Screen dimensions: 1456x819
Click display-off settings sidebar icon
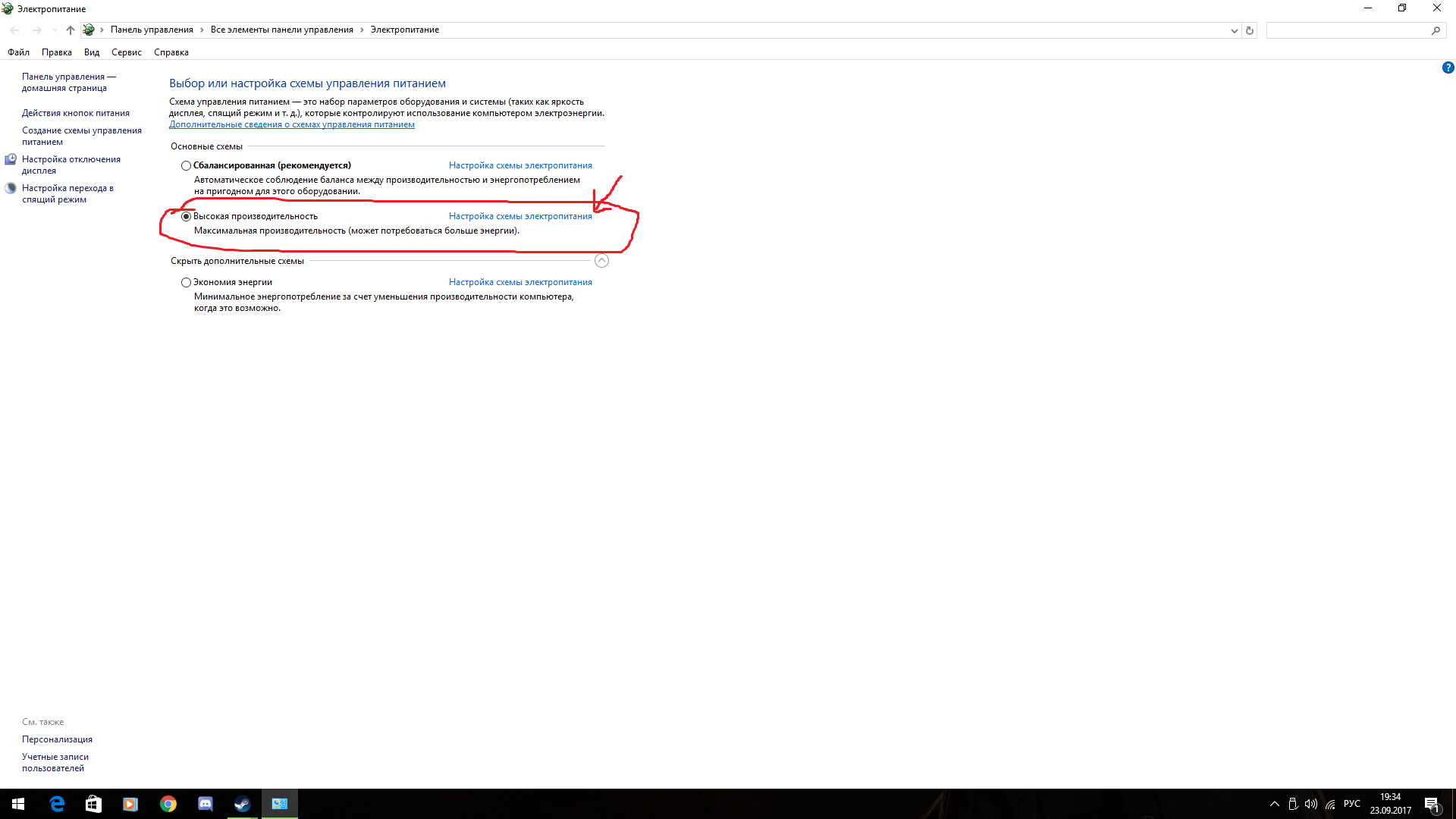(x=11, y=159)
